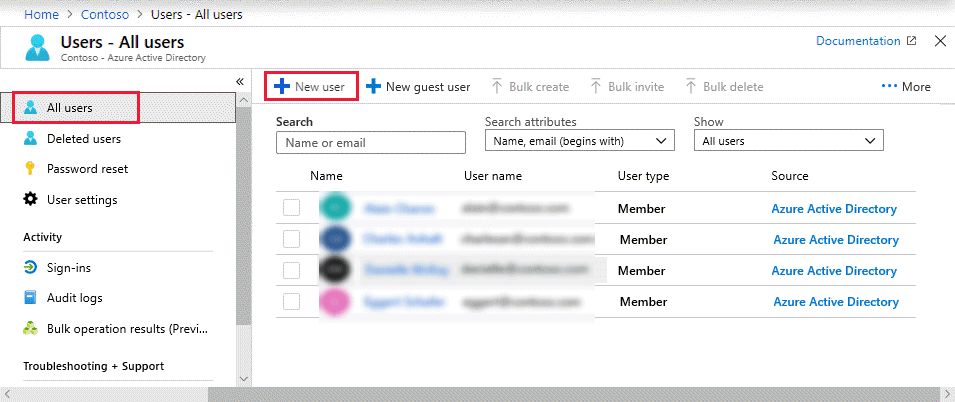The height and width of the screenshot is (402, 955).
Task: Collapse the left sidebar with double chevron
Action: 240,81
